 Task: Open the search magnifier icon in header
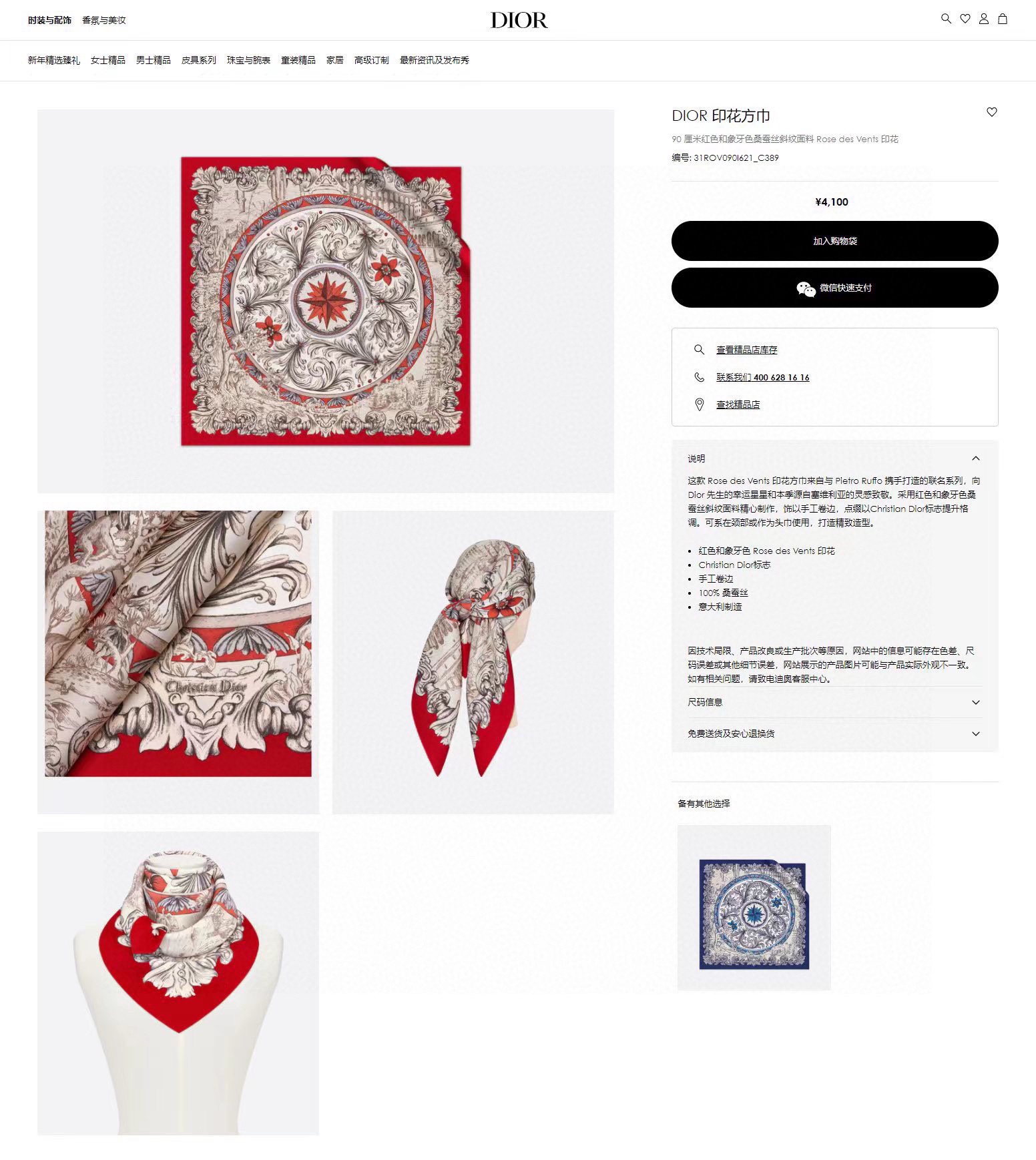coord(946,19)
